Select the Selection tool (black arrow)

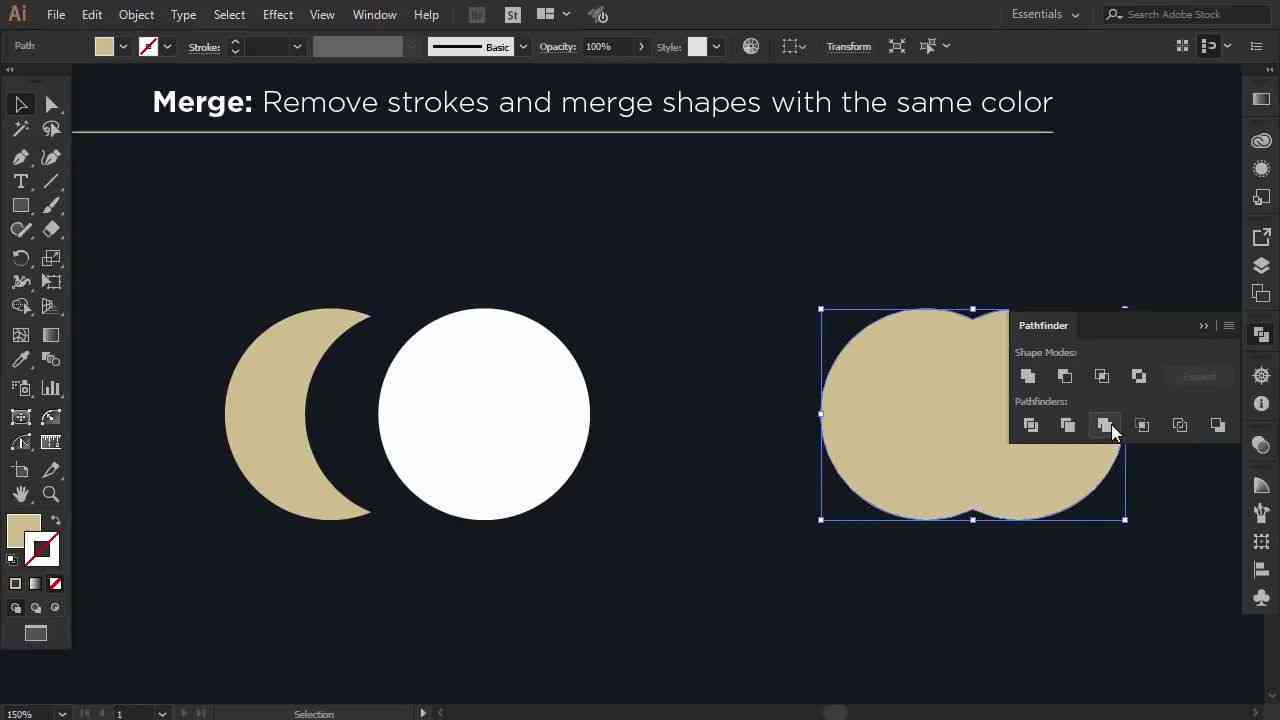click(x=21, y=104)
